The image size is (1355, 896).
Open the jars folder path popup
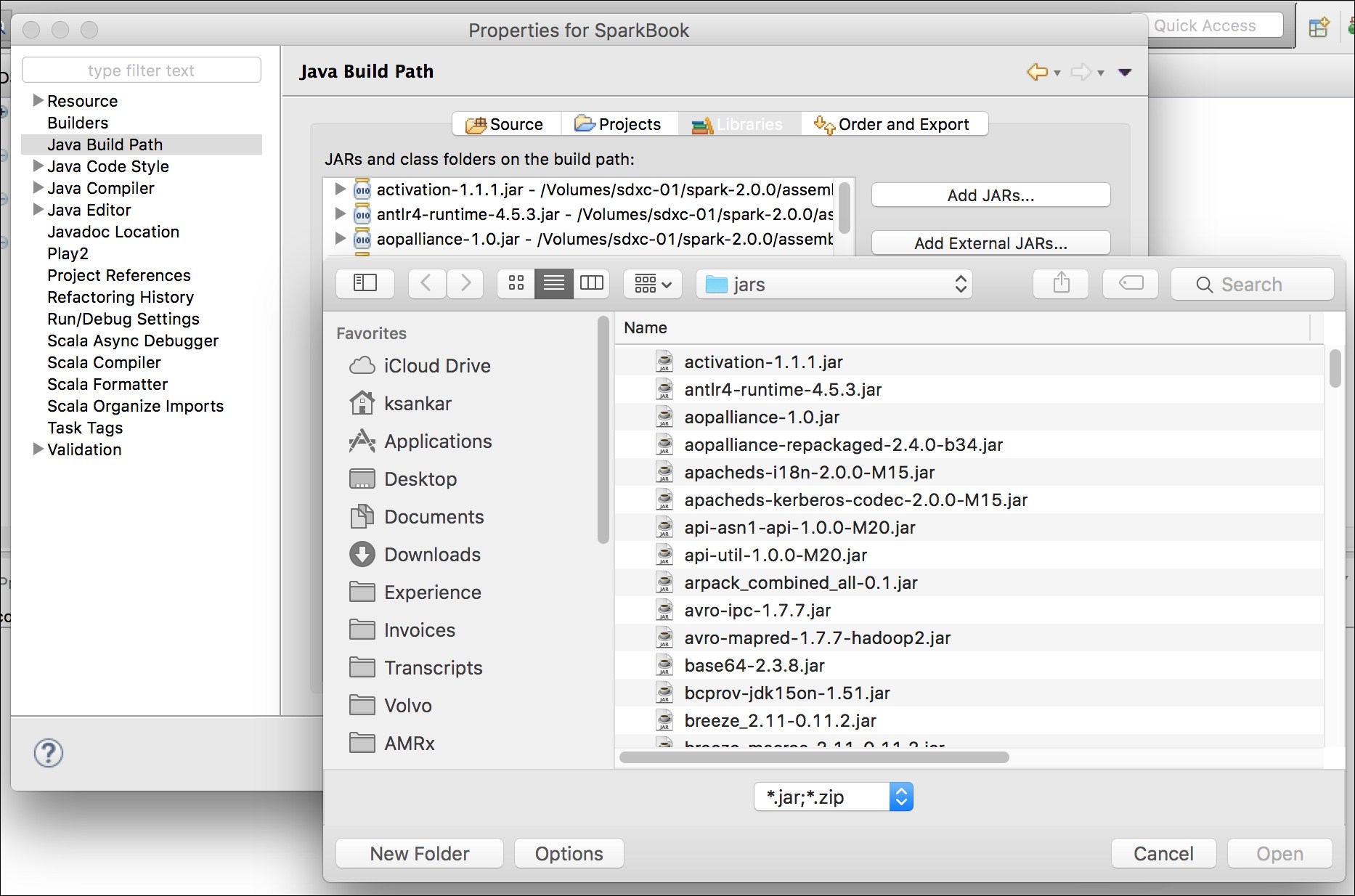(834, 284)
